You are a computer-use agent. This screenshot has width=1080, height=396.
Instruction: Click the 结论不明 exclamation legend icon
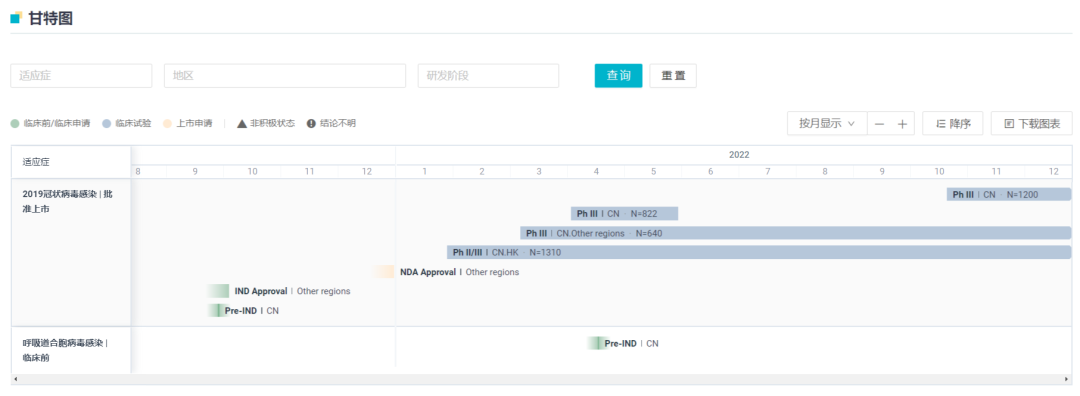(311, 124)
